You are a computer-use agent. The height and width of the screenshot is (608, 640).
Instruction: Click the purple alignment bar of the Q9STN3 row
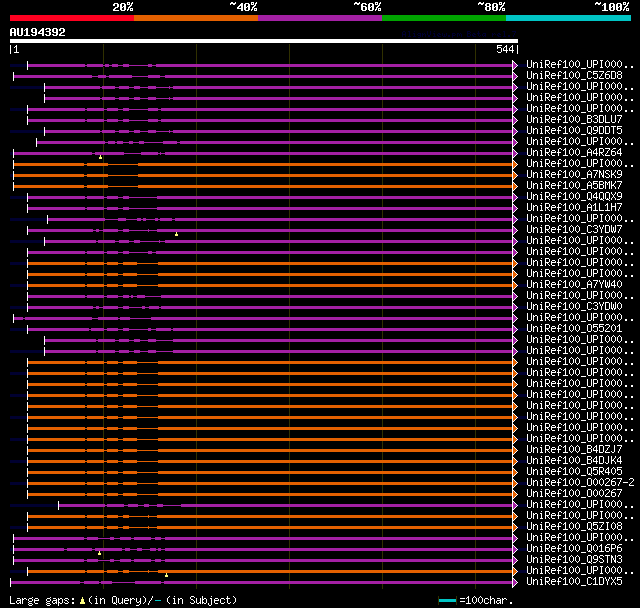pyautogui.click(x=263, y=561)
